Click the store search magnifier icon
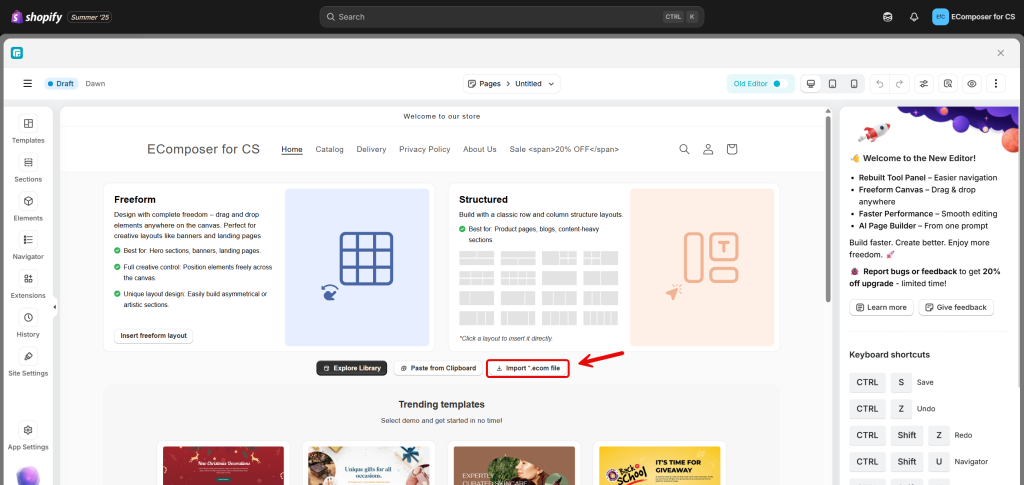The width and height of the screenshot is (1024, 485). coord(684,149)
